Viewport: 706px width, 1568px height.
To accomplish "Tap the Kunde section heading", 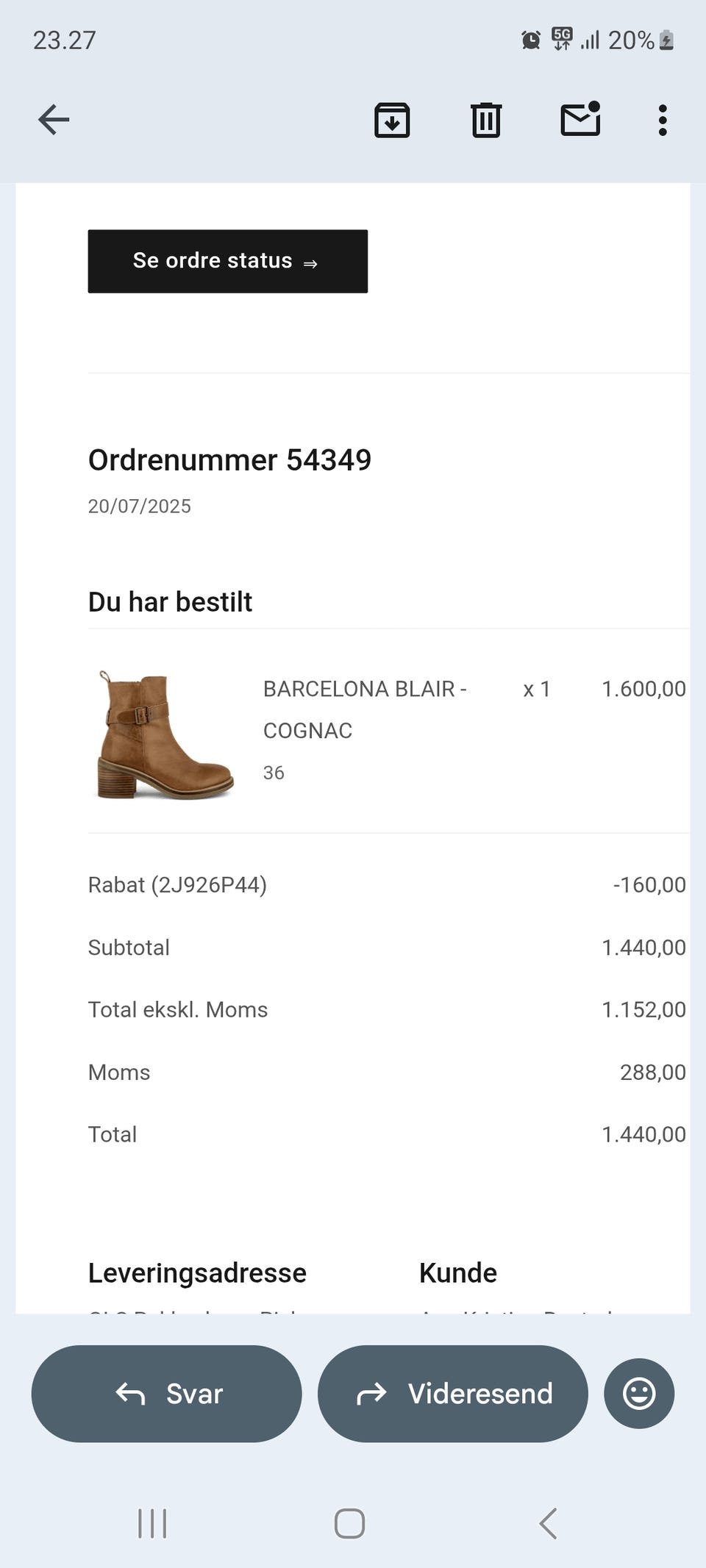I will point(458,1272).
